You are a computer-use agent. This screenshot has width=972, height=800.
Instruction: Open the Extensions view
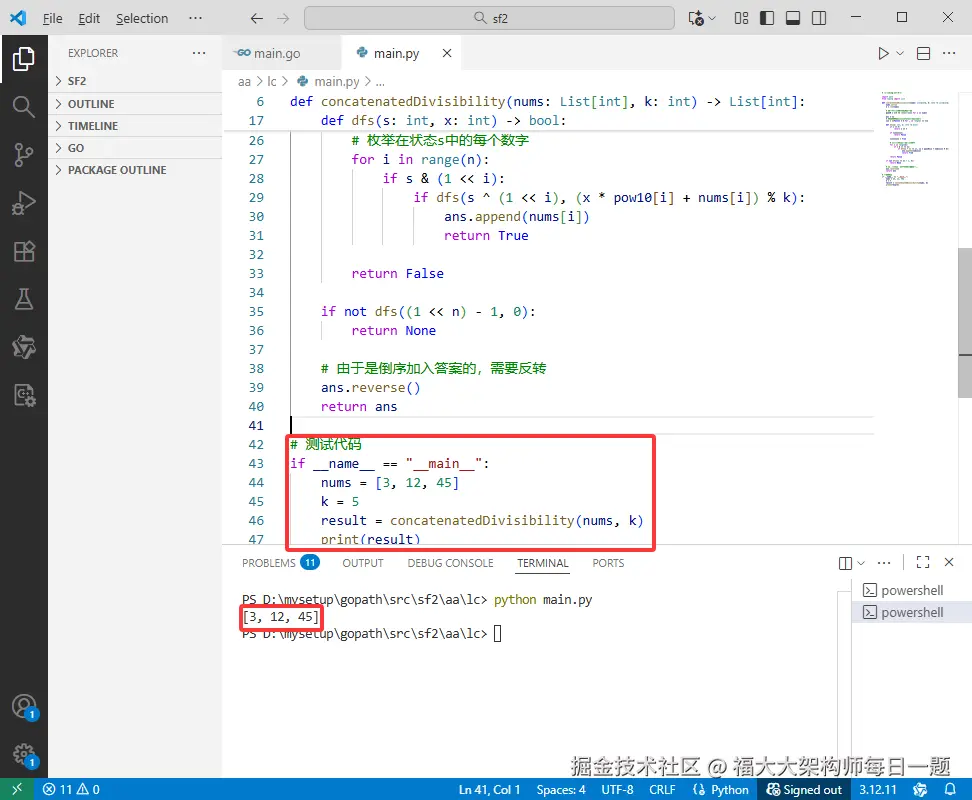pyautogui.click(x=24, y=251)
